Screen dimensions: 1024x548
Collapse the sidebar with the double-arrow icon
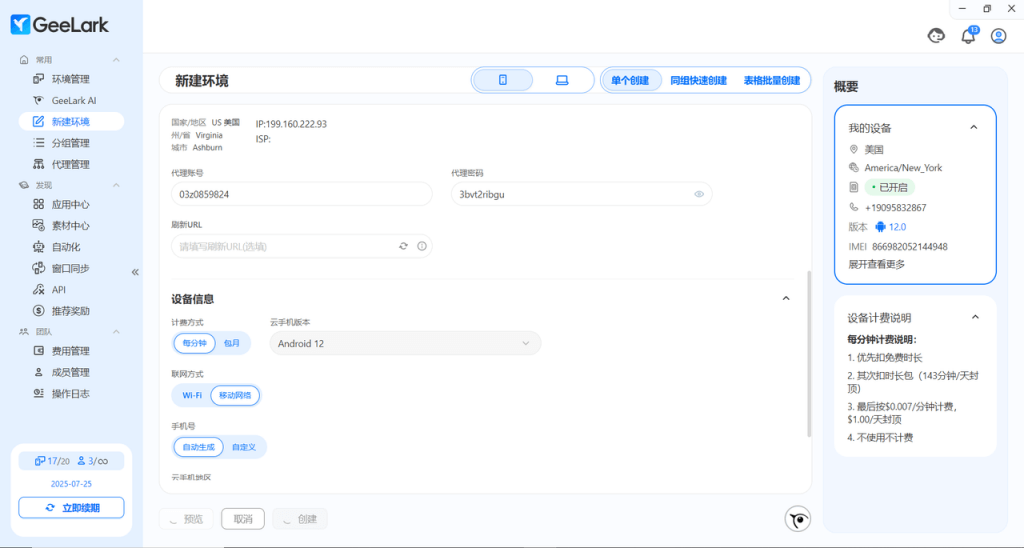click(135, 272)
